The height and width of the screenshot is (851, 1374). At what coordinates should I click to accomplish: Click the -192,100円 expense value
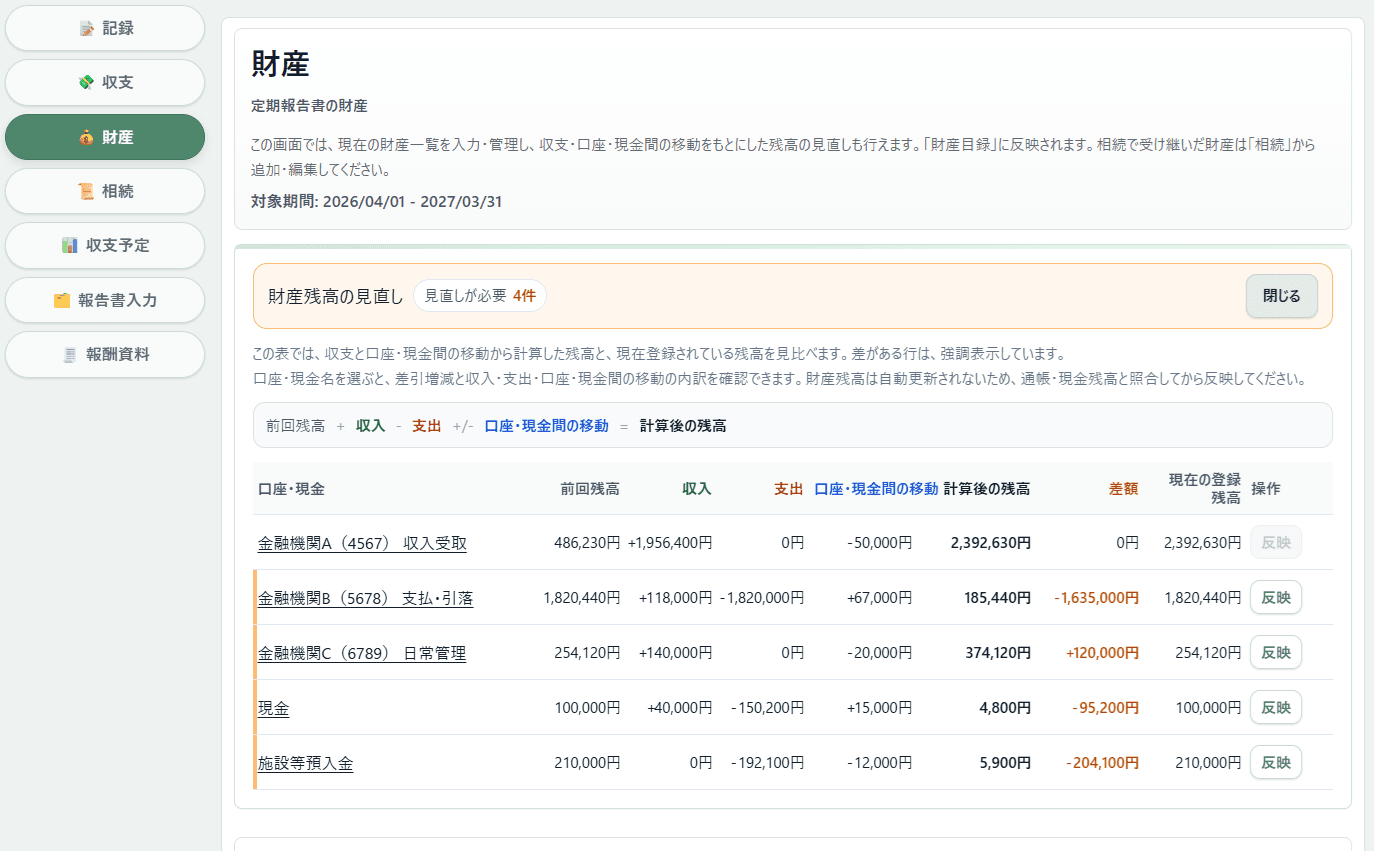pyautogui.click(x=768, y=763)
